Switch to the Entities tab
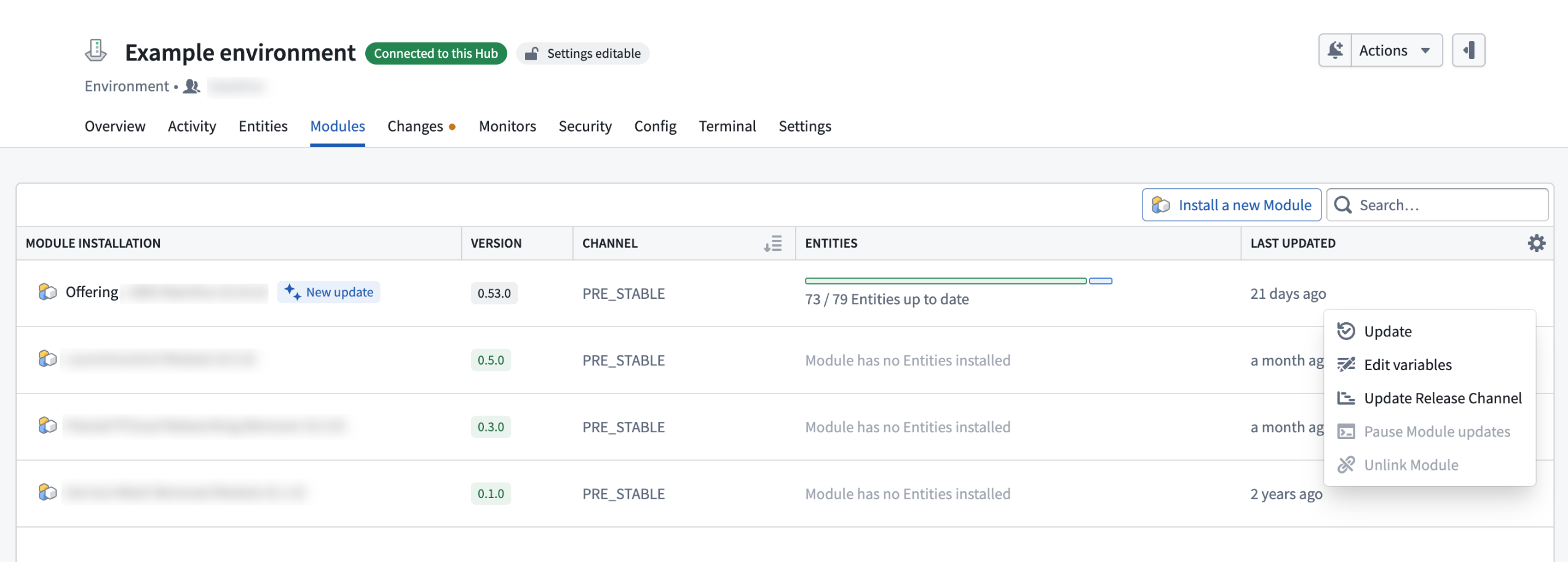This screenshot has width=1568, height=562. 263,126
